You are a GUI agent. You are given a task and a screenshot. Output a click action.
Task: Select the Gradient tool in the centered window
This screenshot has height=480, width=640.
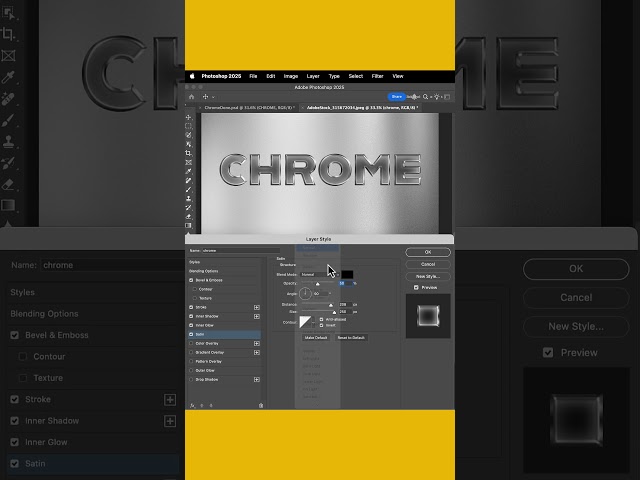click(x=188, y=225)
